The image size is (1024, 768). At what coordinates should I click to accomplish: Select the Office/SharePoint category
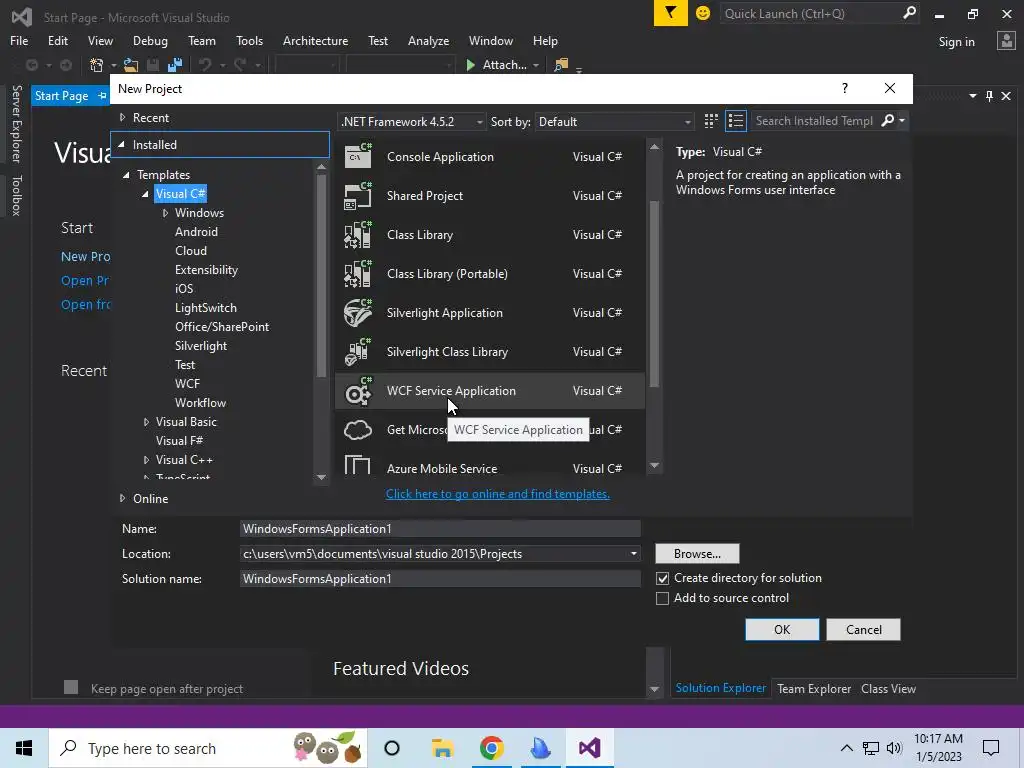(221, 327)
